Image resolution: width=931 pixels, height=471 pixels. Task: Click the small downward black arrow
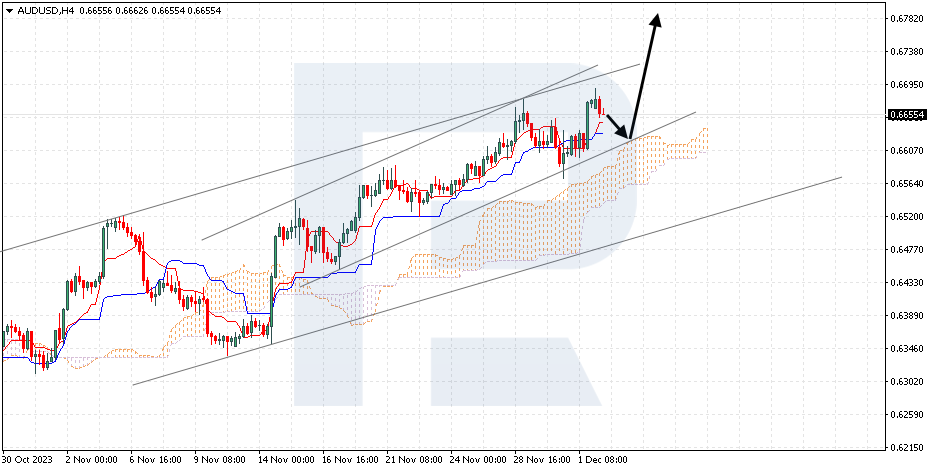coord(618,125)
